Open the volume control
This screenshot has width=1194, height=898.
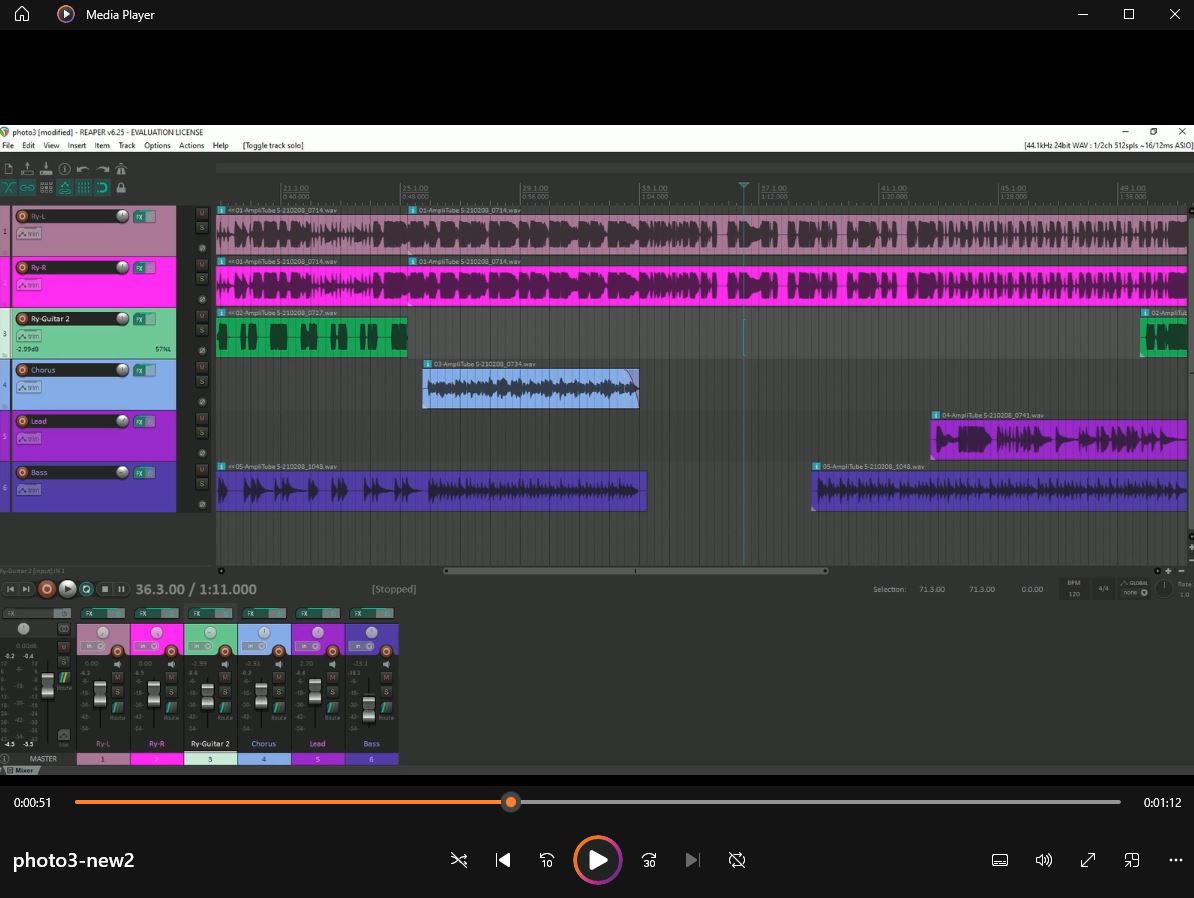point(1044,860)
